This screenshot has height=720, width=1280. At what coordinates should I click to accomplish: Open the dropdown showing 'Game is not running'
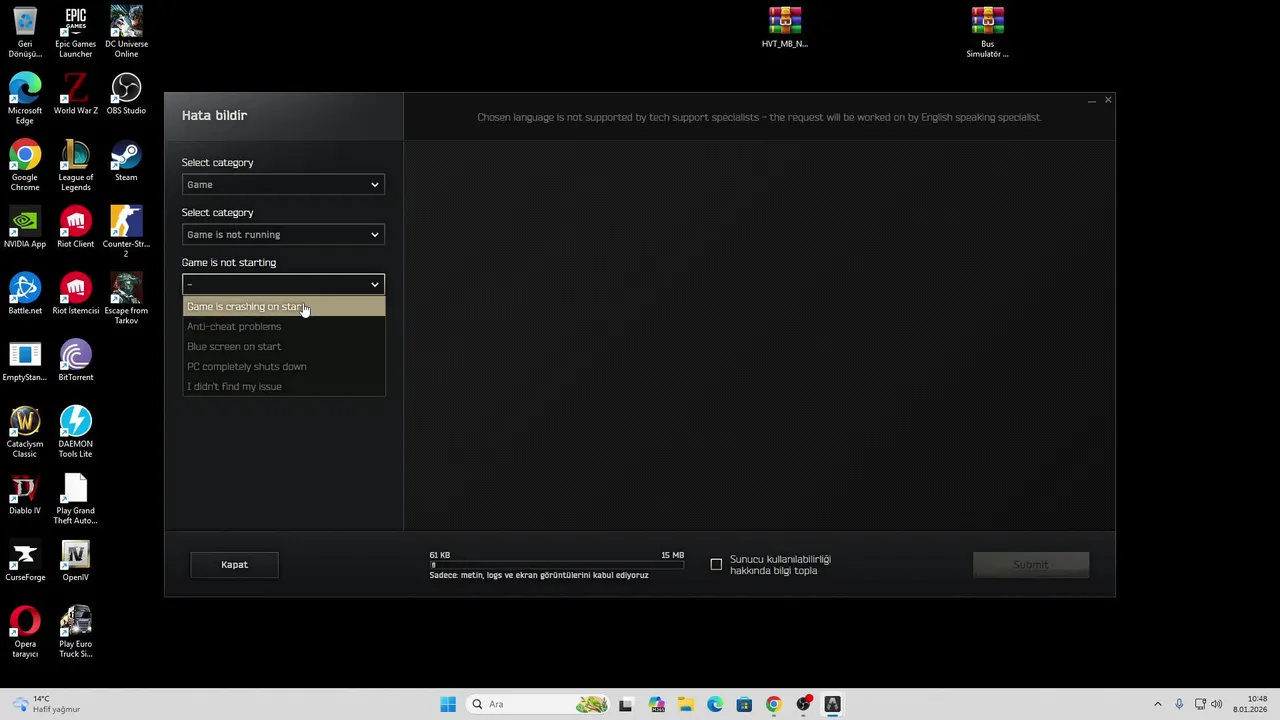[283, 234]
